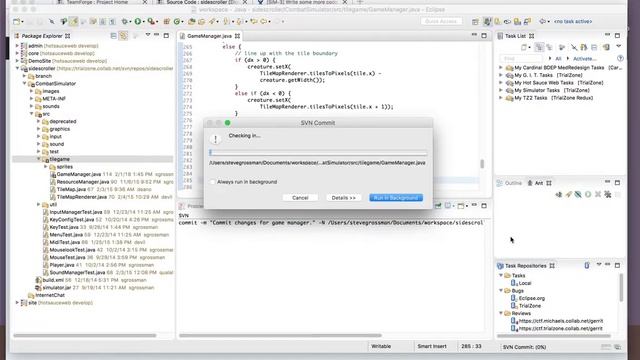Click the Quick Access field
640x360 pixels.
tap(441, 21)
